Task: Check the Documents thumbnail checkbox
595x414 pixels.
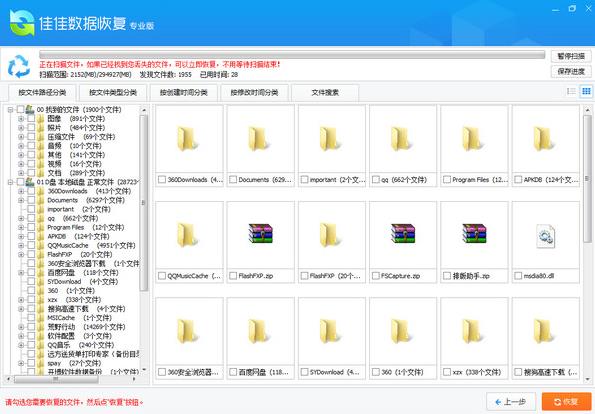Action: tap(233, 179)
